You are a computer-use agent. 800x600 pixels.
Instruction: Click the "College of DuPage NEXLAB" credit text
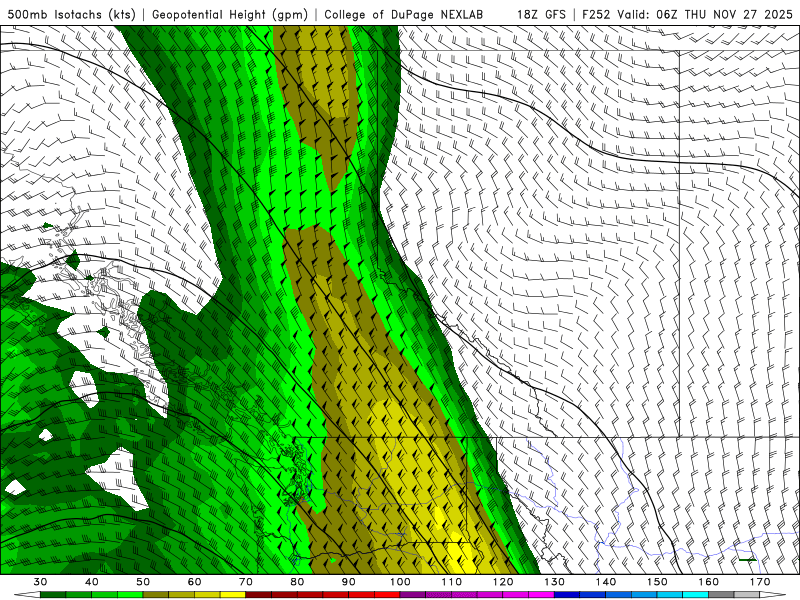404,15
